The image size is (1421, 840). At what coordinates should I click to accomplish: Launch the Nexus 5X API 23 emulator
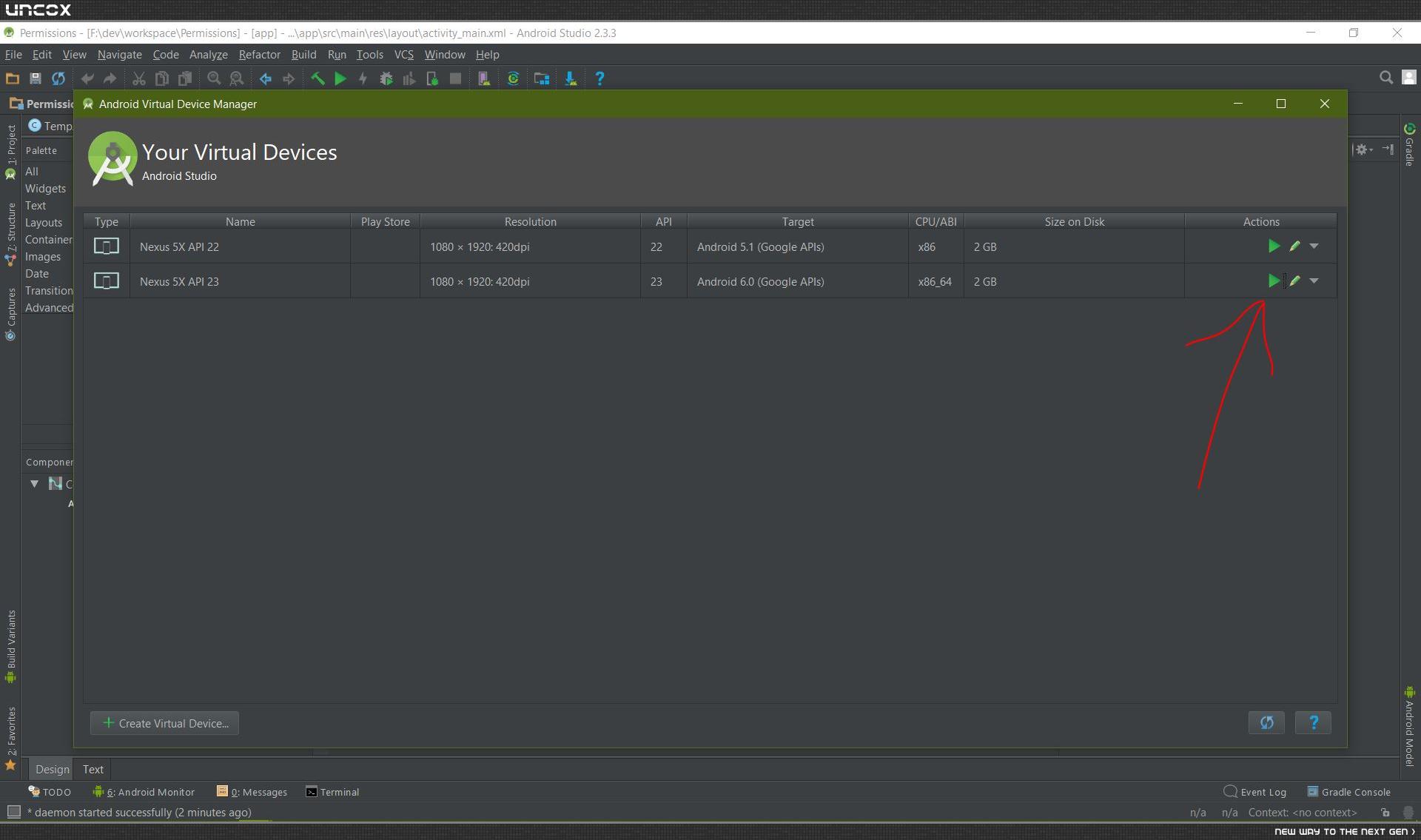[x=1274, y=281]
